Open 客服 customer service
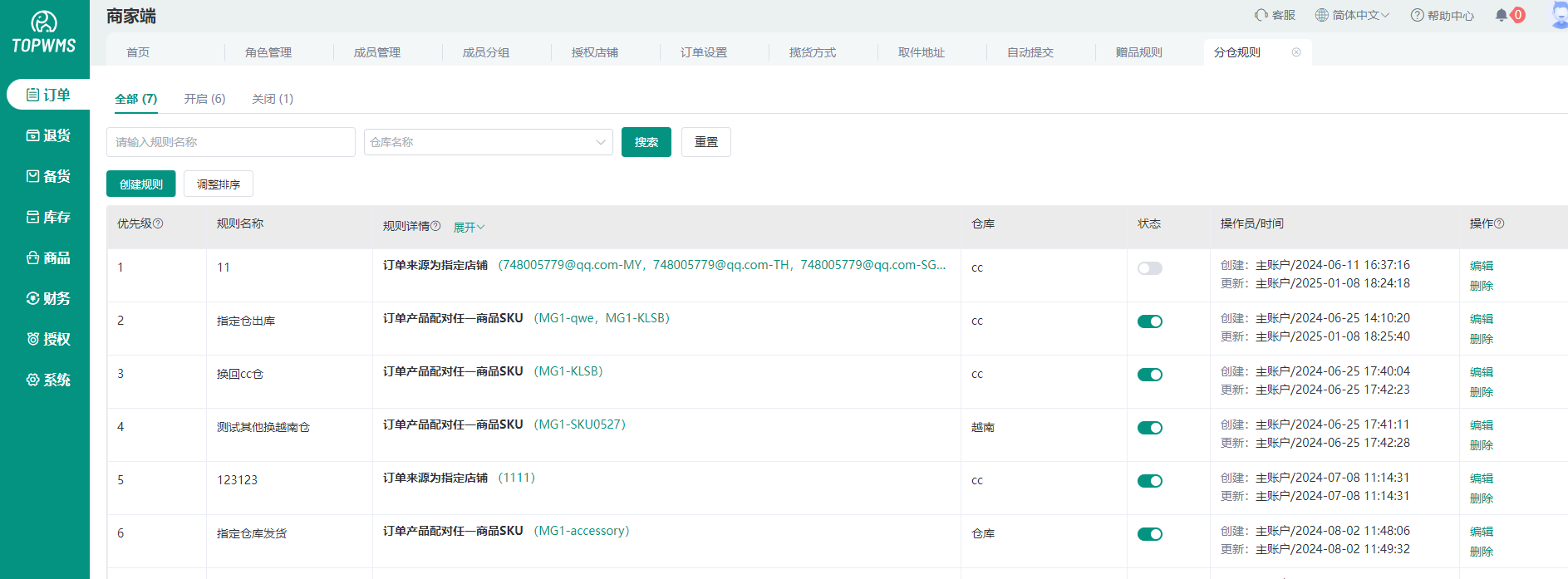The width and height of the screenshot is (1568, 579). pyautogui.click(x=1275, y=15)
